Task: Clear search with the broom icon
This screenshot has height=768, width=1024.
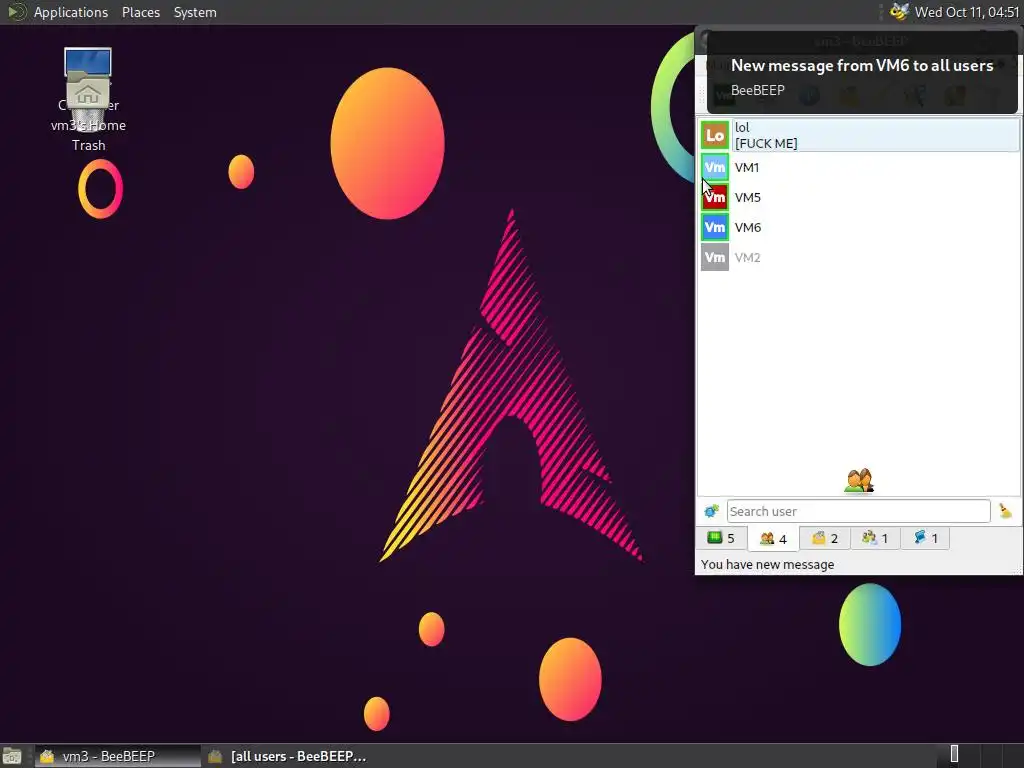Action: click(1005, 511)
